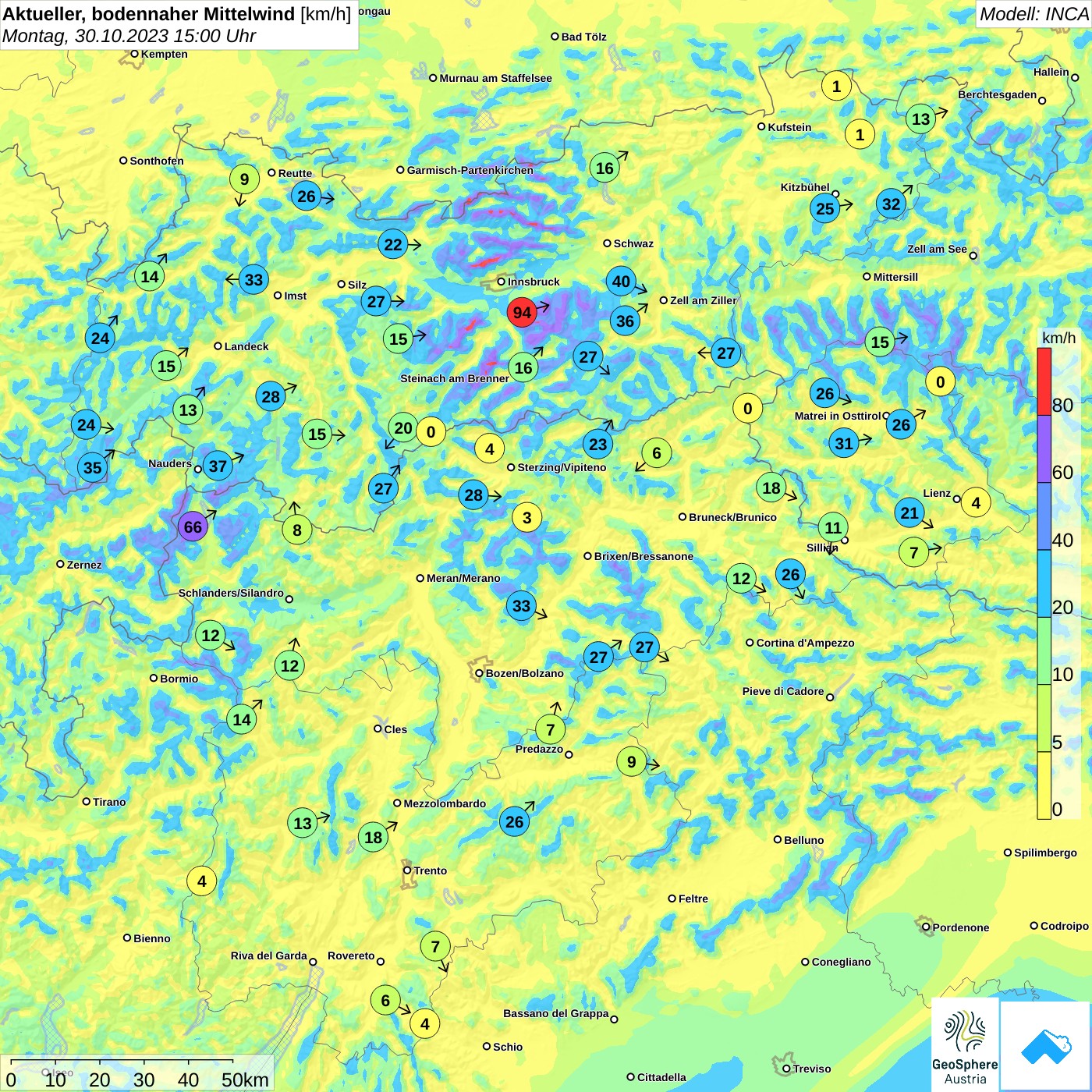
Task: Select the Kempten city label
Action: [164, 54]
